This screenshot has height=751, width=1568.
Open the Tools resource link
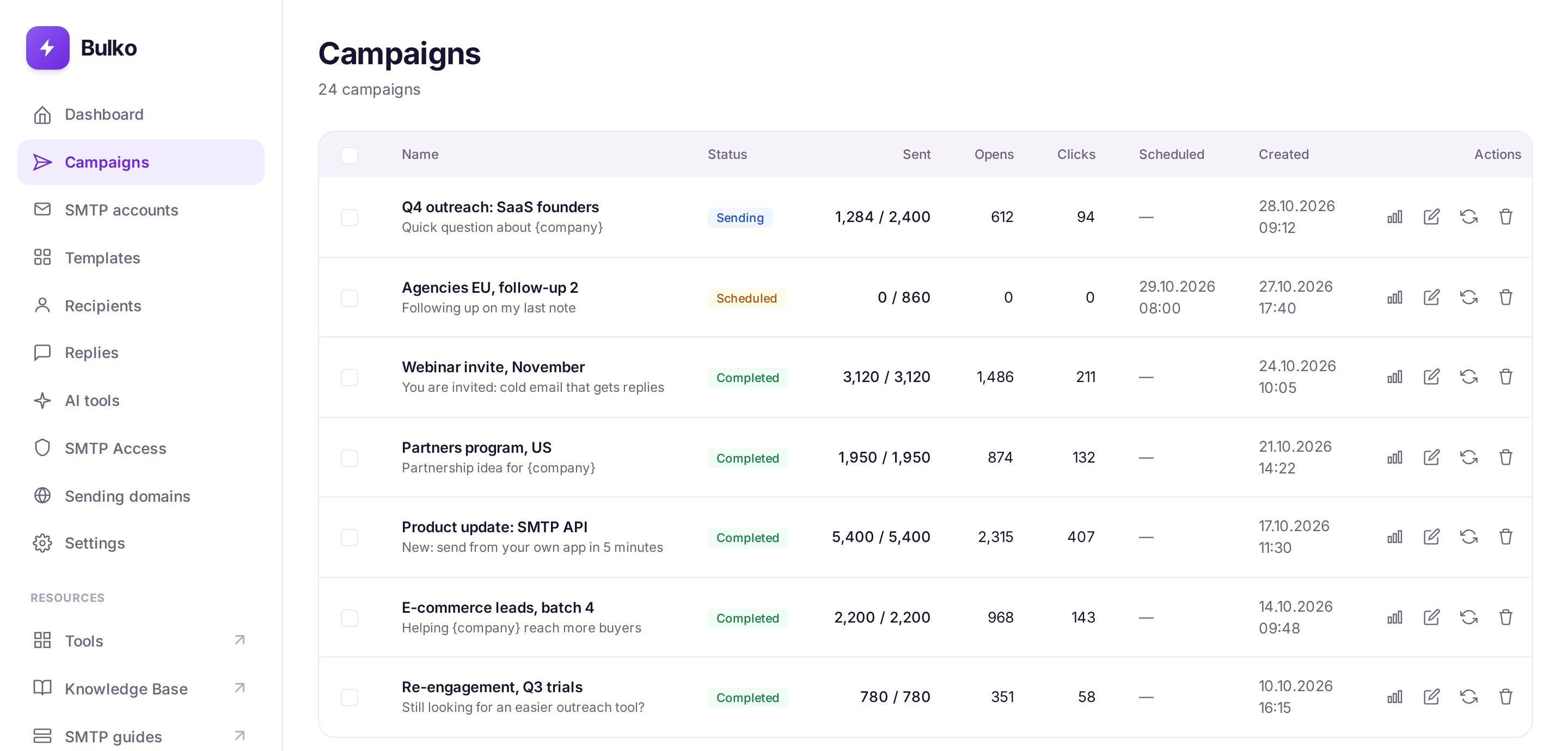click(140, 640)
